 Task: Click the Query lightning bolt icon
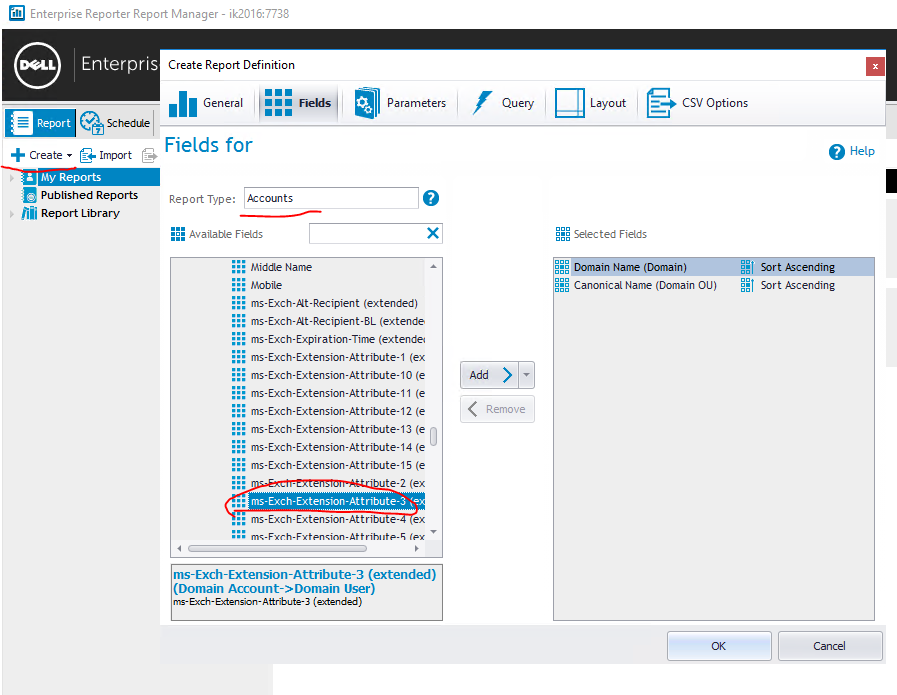482,103
